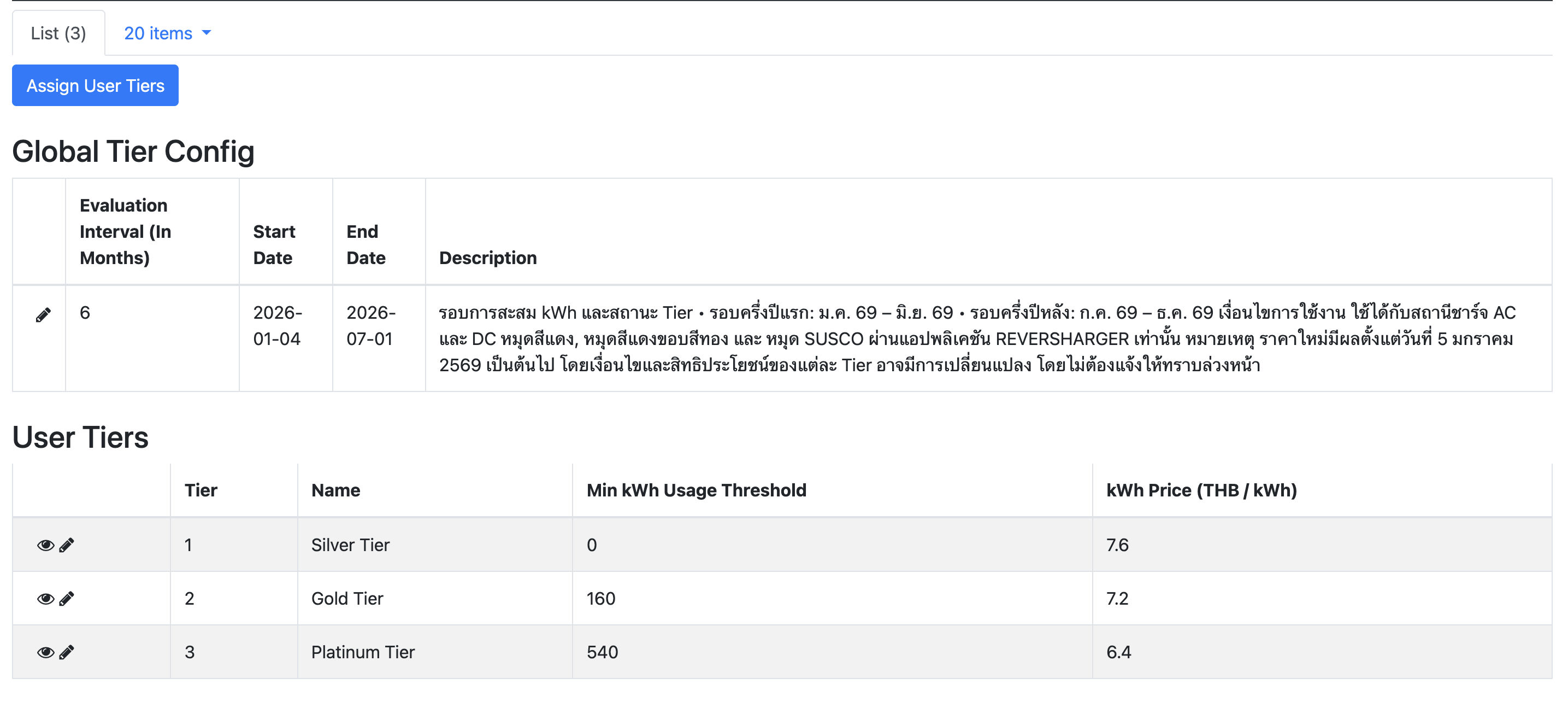The image size is (1568, 702).
Task: Switch to the List (3) tab
Action: point(58,33)
